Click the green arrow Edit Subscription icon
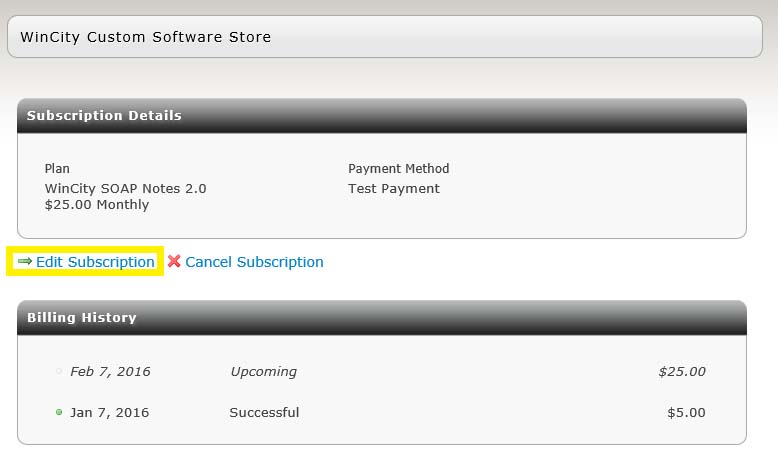The width and height of the screenshot is (778, 469). [24, 262]
